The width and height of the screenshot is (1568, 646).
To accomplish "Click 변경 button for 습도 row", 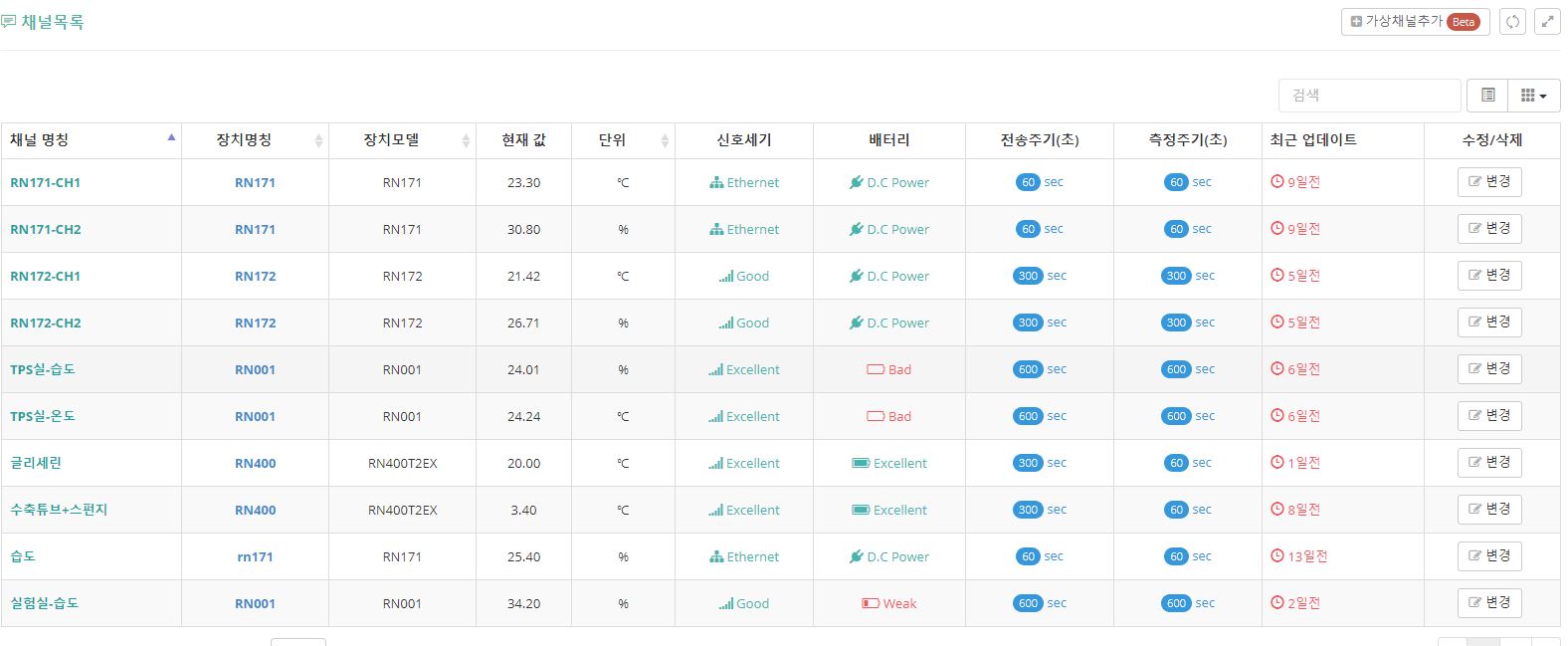I will pos(1489,556).
